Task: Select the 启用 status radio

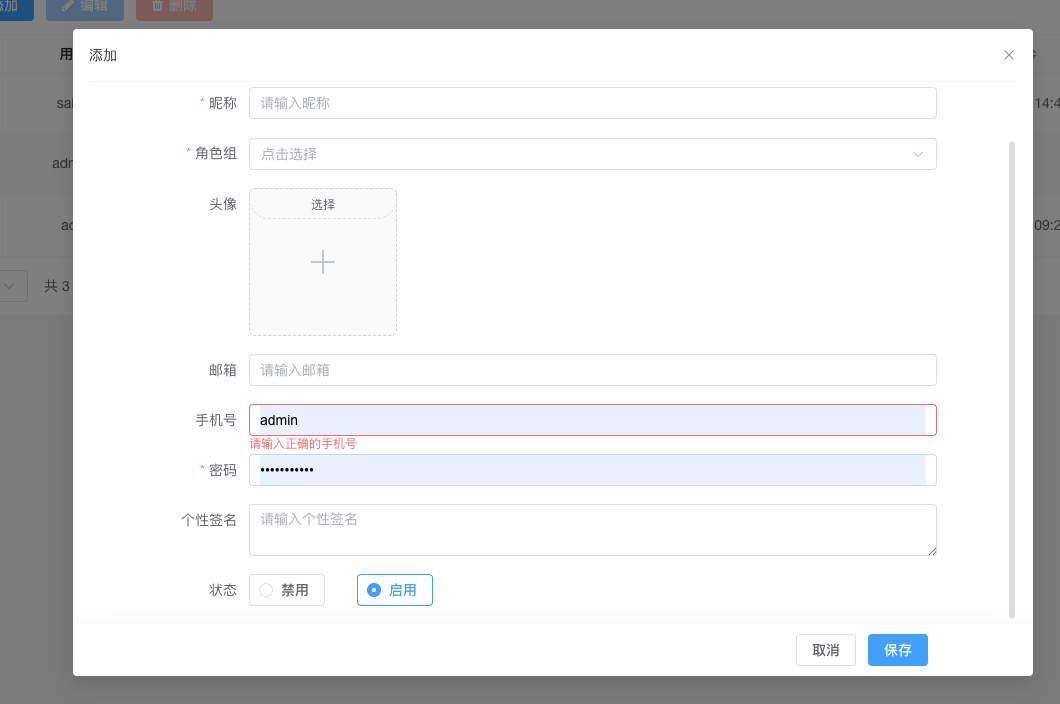Action: click(395, 590)
